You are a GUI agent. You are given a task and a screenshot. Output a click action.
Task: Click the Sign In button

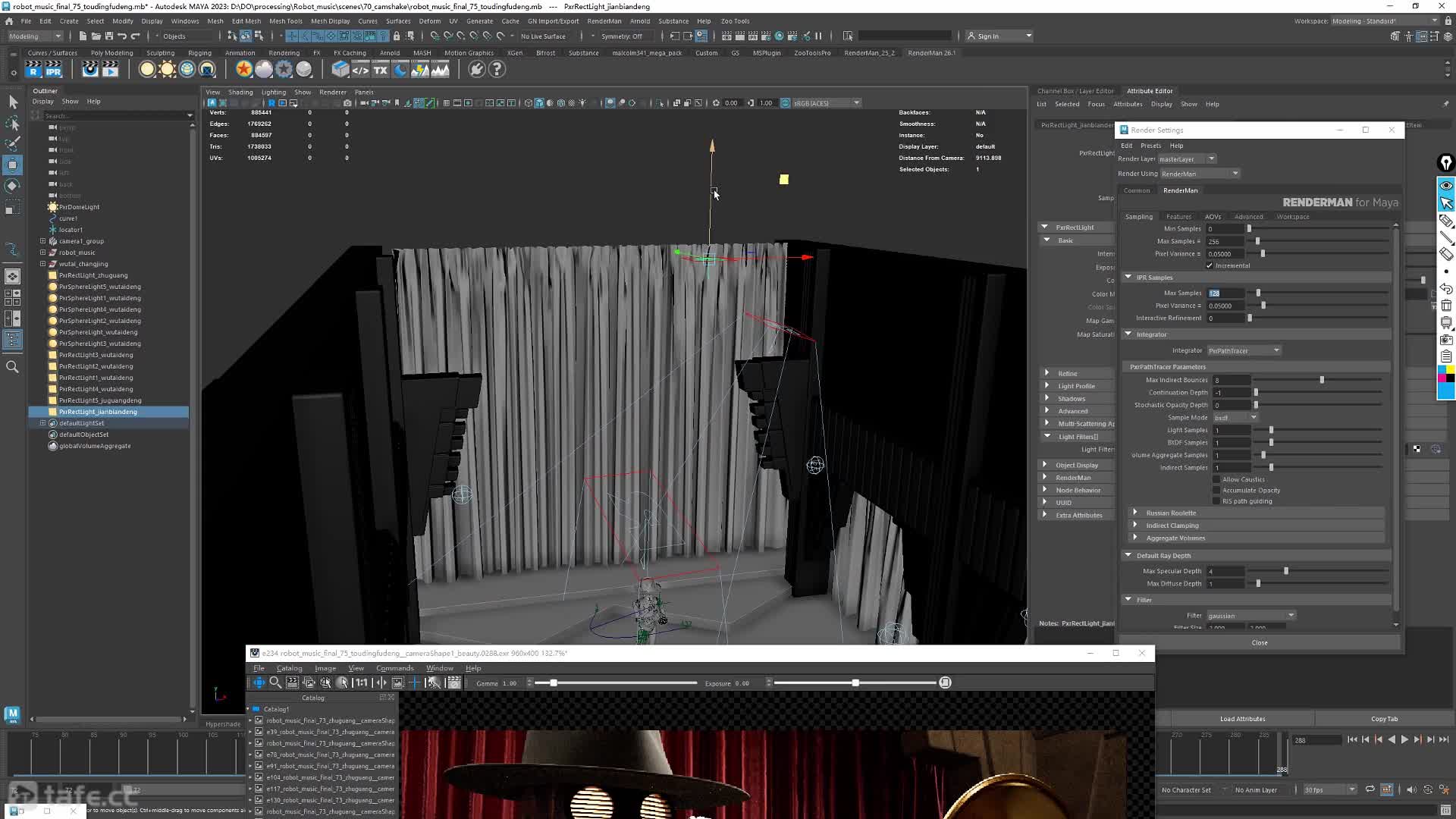pos(987,36)
